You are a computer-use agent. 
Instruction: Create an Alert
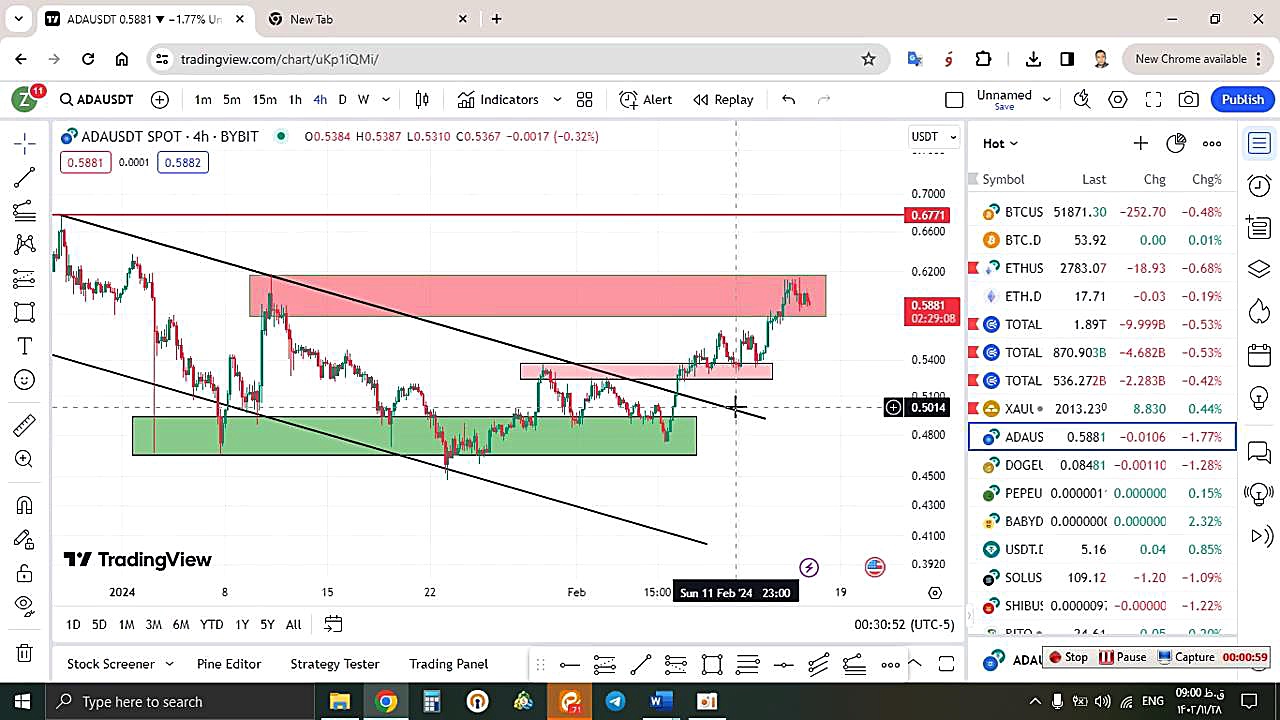pos(645,99)
